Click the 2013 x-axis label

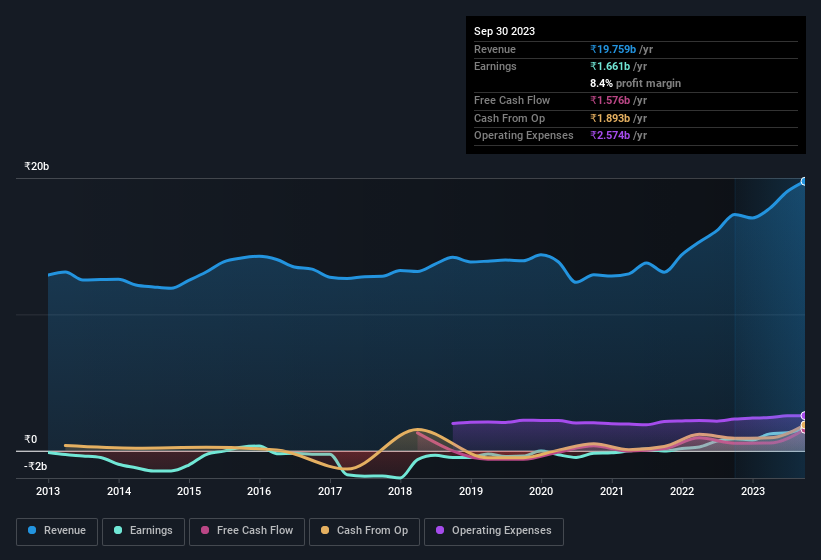pos(48,491)
